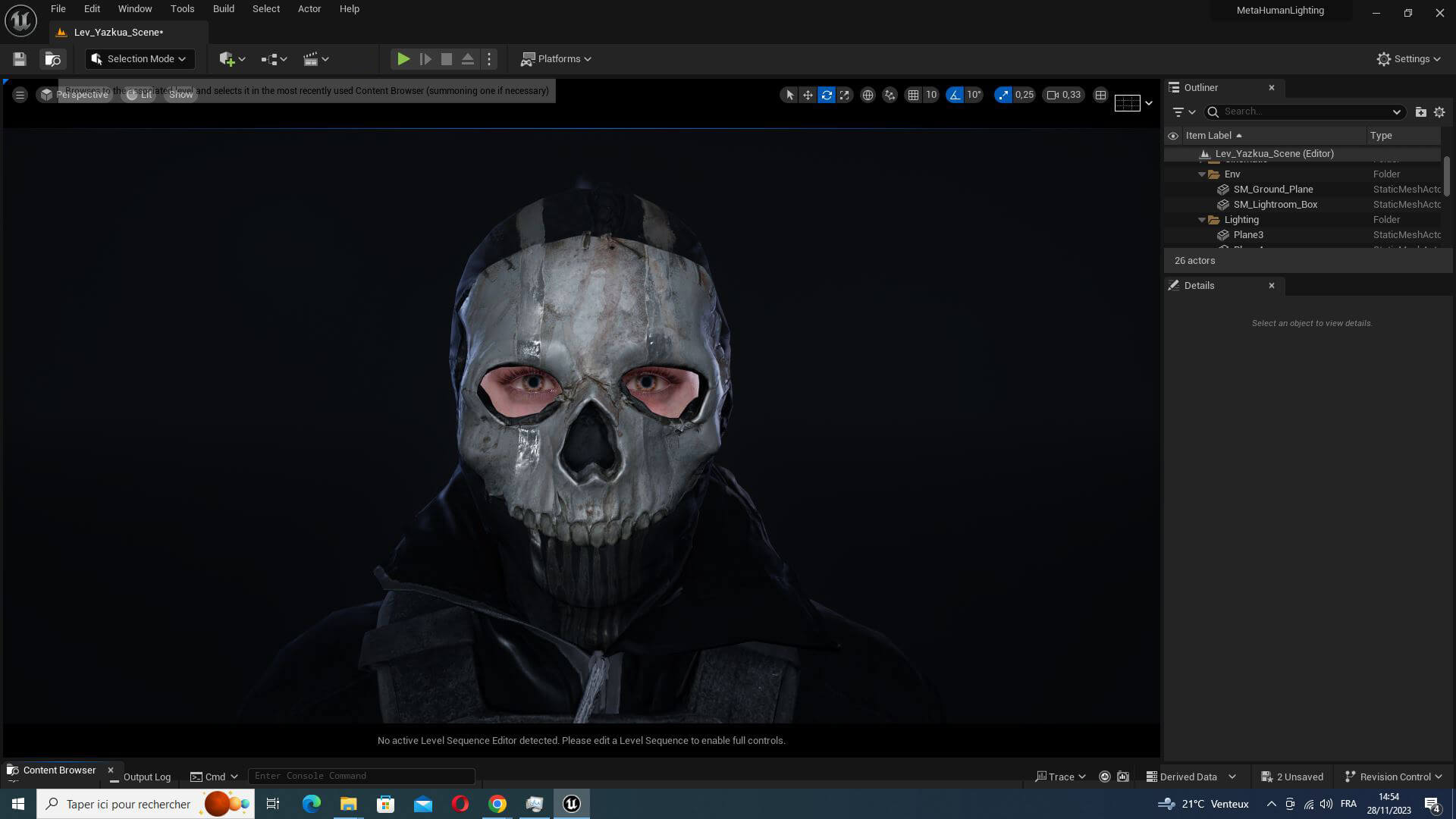Open the Selection Mode dropdown
1456x819 pixels.
(140, 59)
